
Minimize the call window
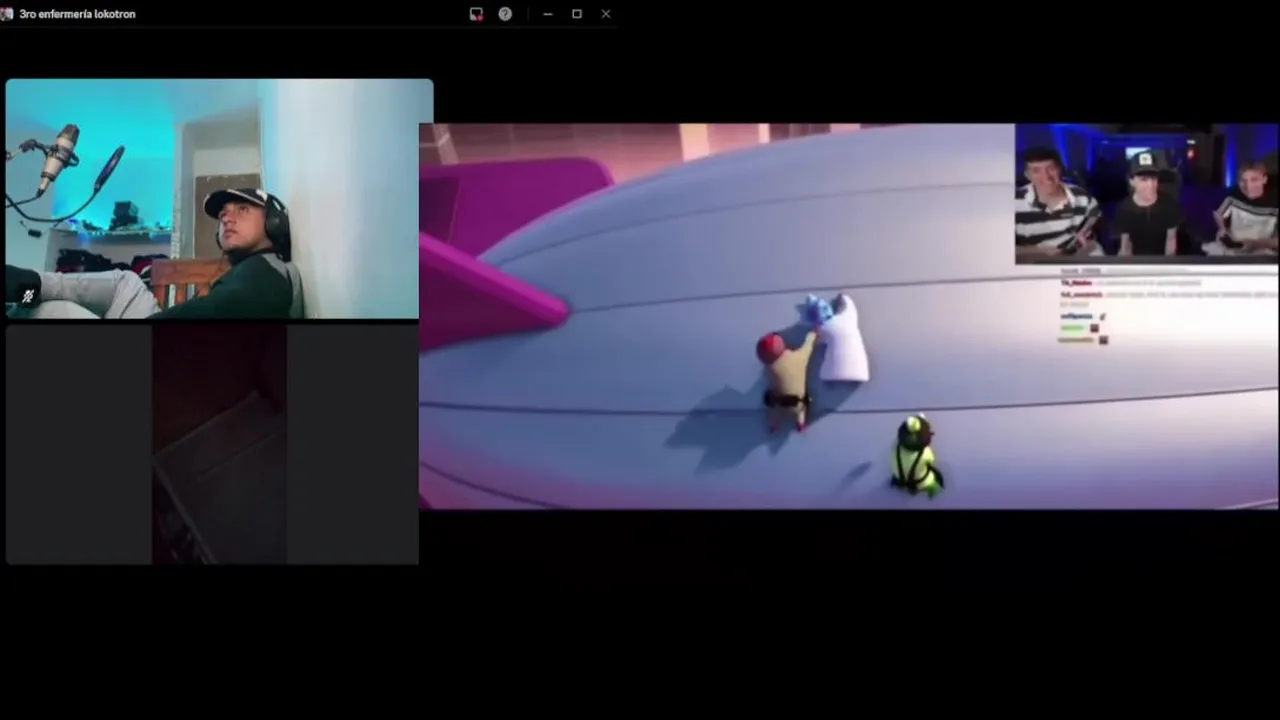547,14
